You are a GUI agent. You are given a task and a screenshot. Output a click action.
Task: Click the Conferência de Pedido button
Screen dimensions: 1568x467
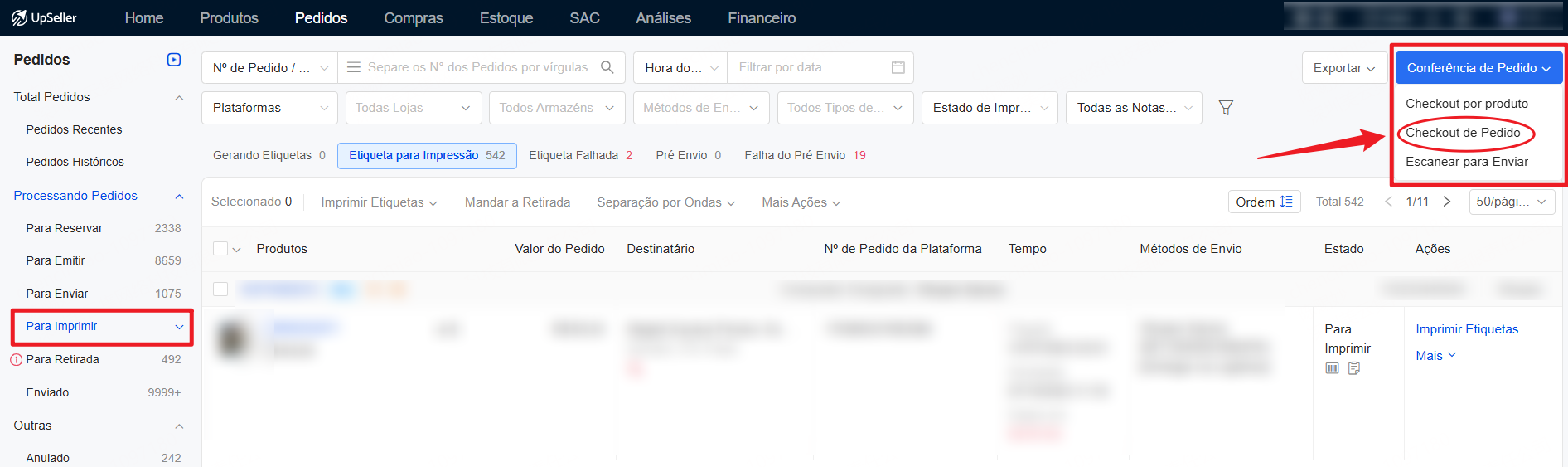tap(1478, 68)
